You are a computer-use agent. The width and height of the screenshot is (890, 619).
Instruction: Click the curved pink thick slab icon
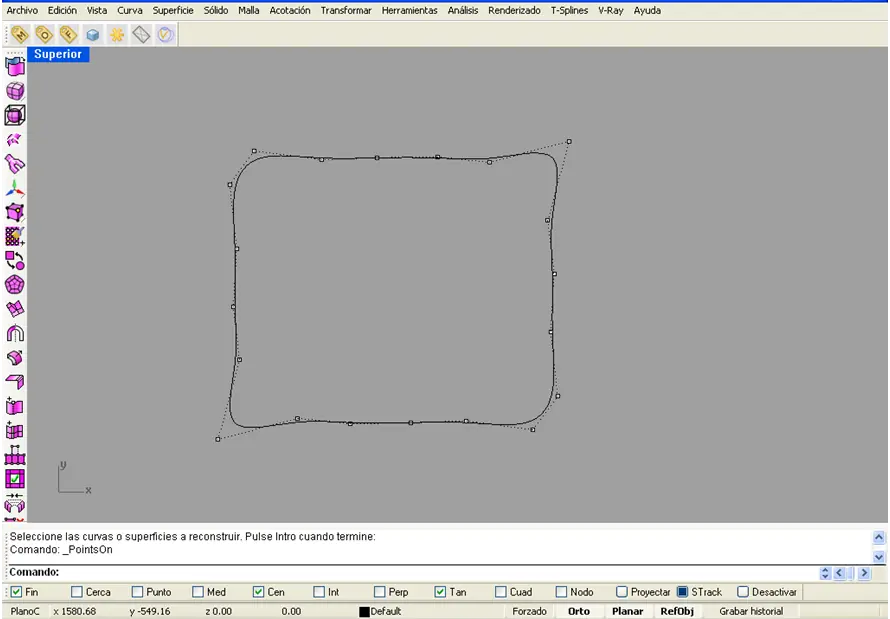click(x=15, y=358)
